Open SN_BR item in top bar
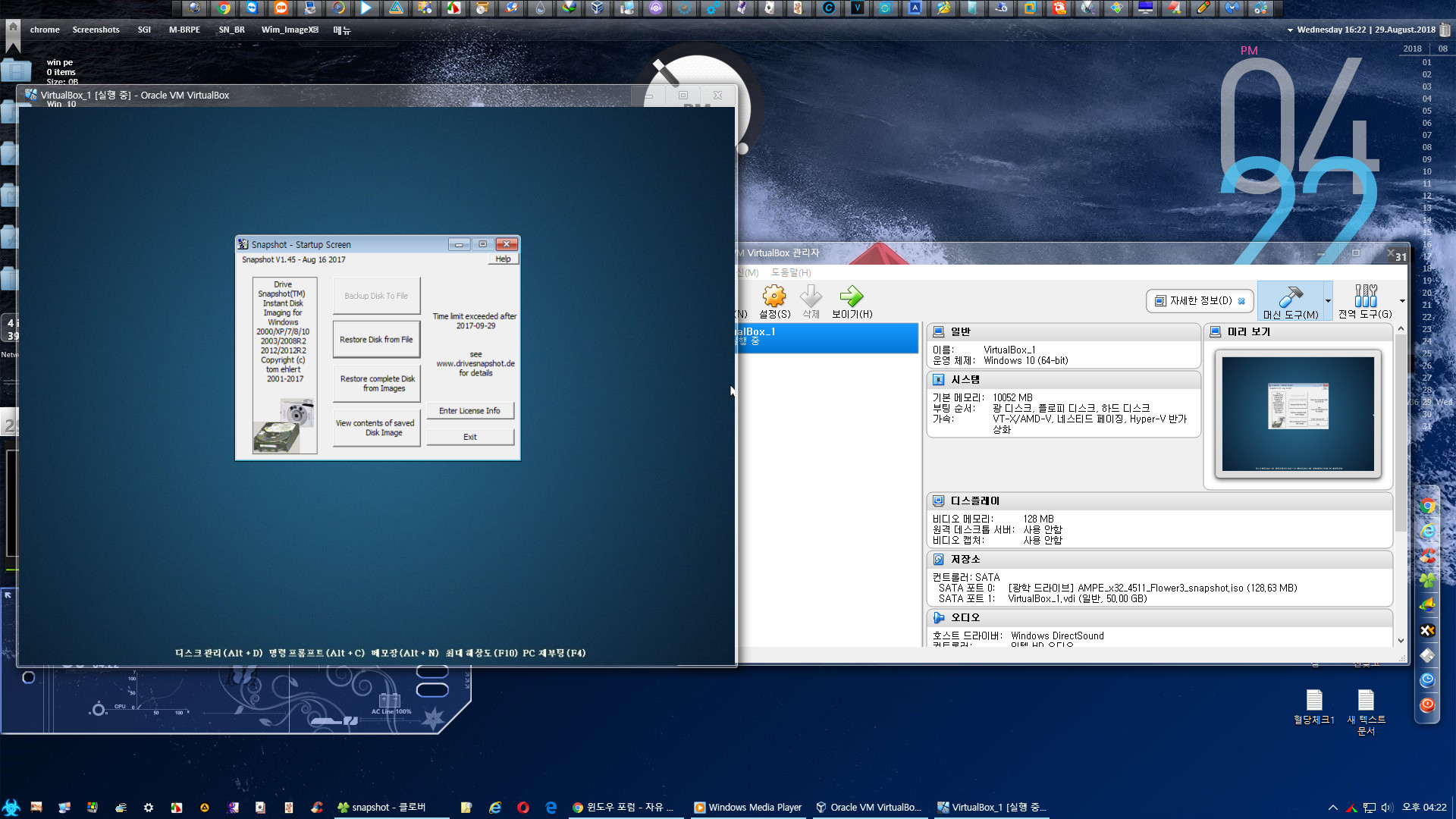1456x819 pixels. click(231, 30)
